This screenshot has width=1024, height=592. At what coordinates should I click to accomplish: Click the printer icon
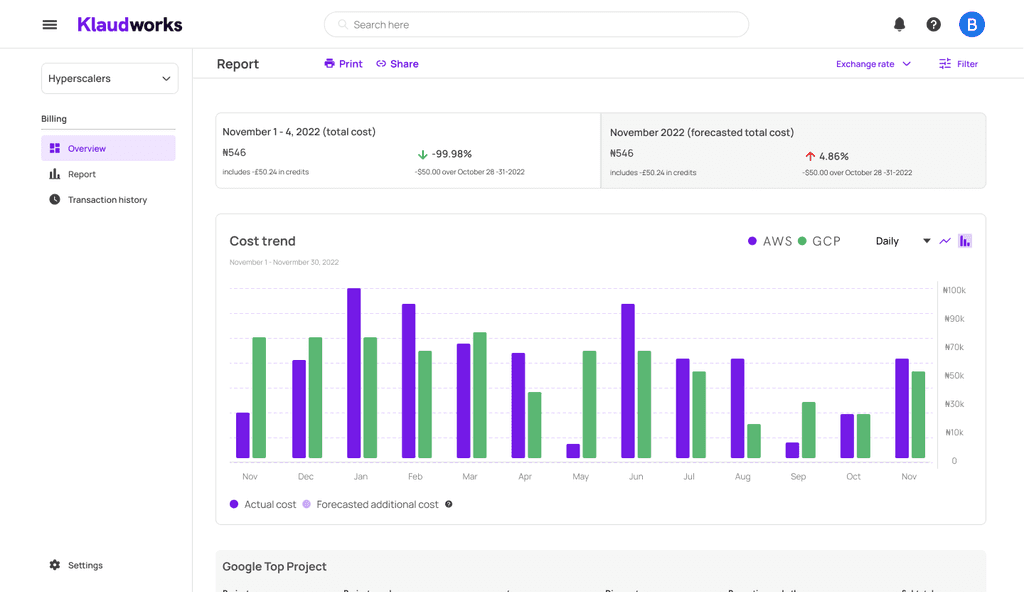[329, 63]
